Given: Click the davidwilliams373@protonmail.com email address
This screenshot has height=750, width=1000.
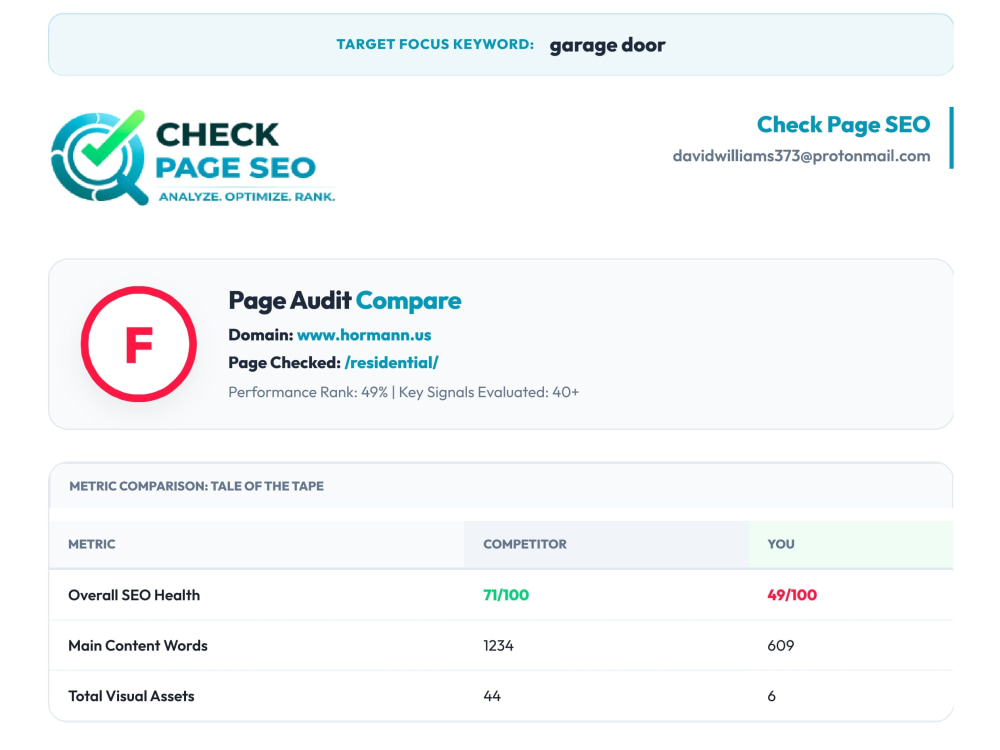Looking at the screenshot, I should click(801, 156).
